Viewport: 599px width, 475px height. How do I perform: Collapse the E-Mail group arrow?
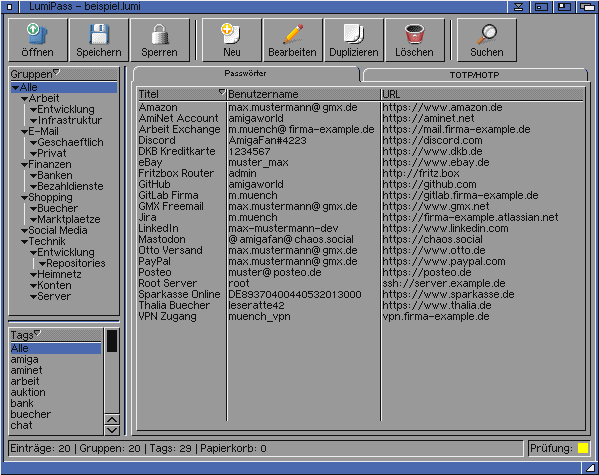pos(24,132)
